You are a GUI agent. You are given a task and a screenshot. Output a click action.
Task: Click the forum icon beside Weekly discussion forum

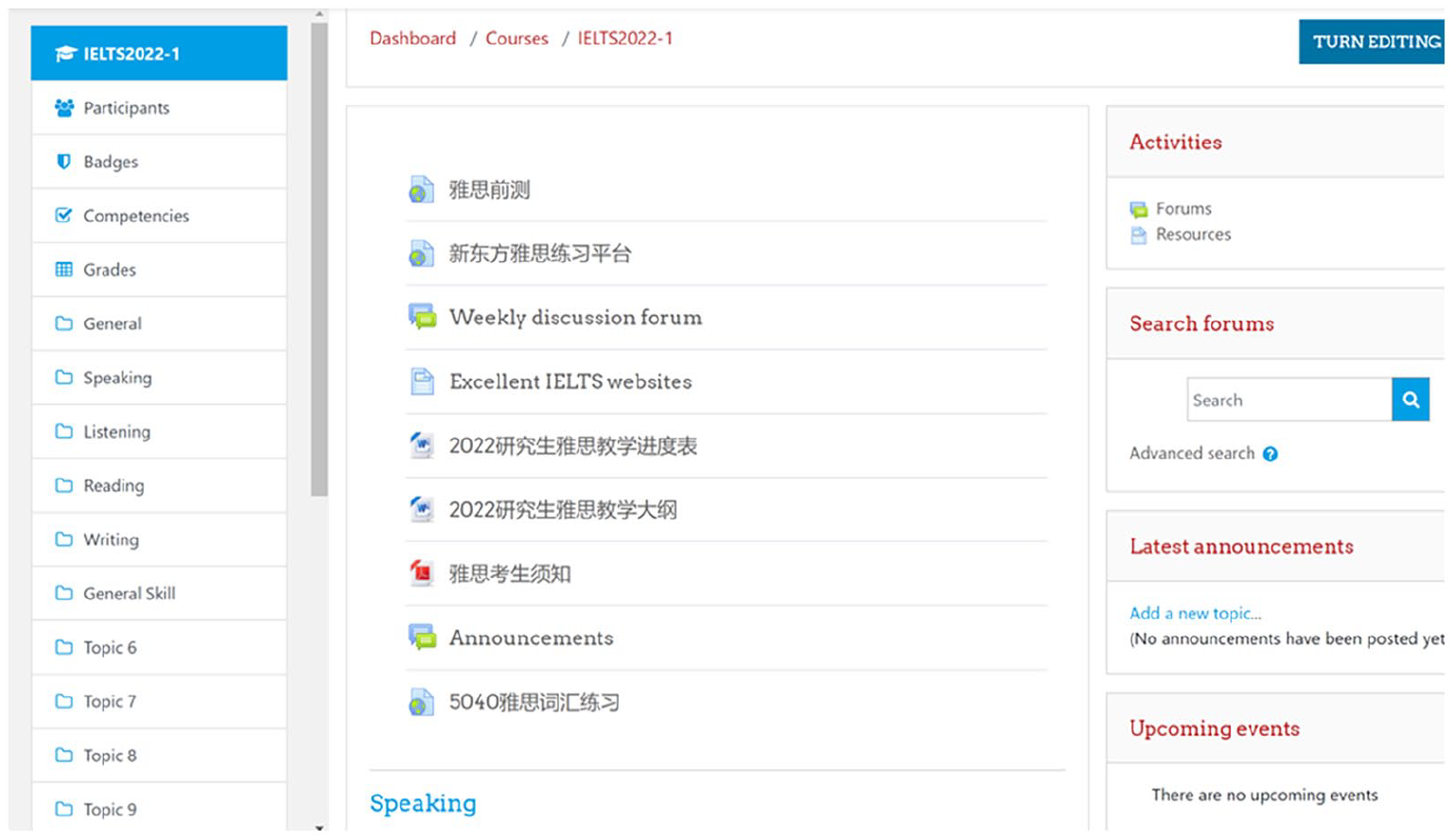point(422,316)
